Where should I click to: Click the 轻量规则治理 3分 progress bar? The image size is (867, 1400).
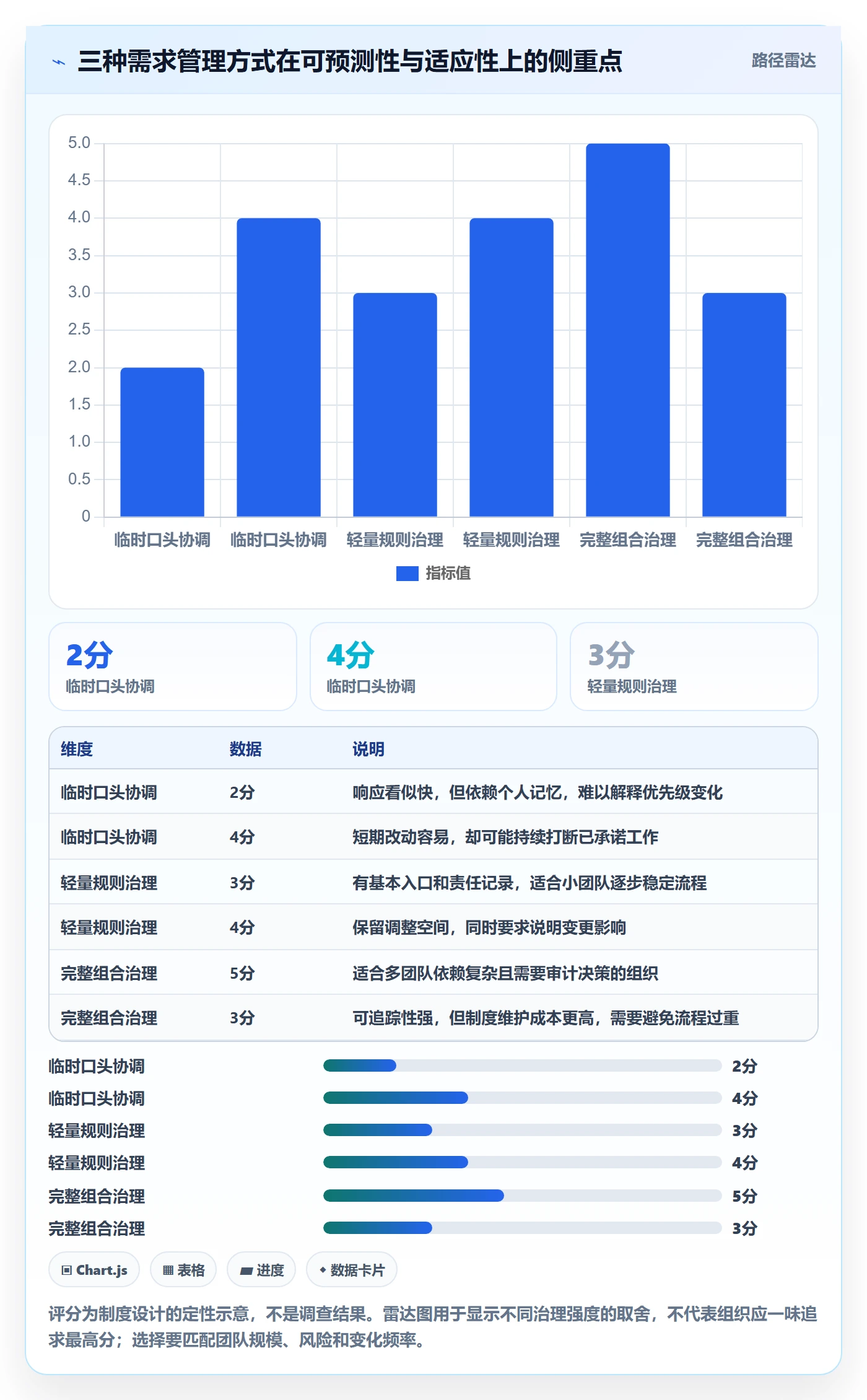[x=523, y=1130]
